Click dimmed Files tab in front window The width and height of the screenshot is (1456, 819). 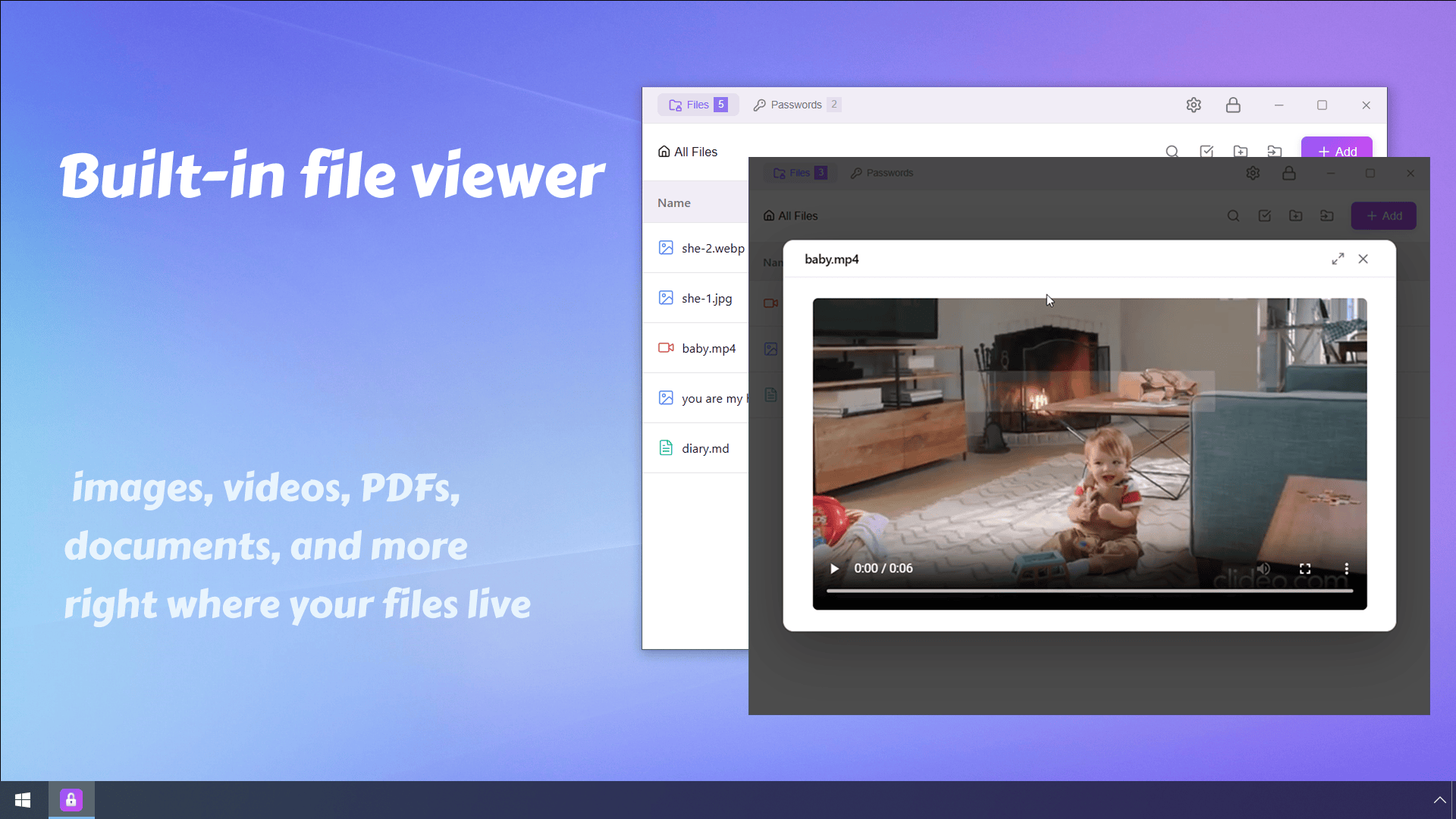[800, 173]
